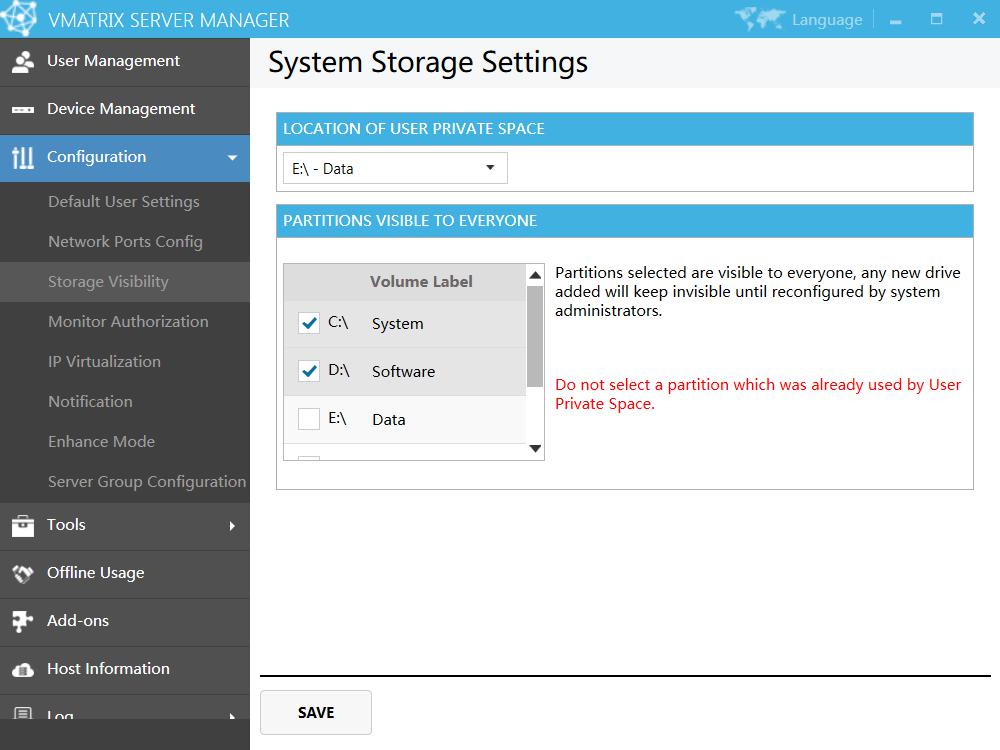Screen dimensions: 1000x750
Task: Open Notification settings
Action: tap(125, 402)
